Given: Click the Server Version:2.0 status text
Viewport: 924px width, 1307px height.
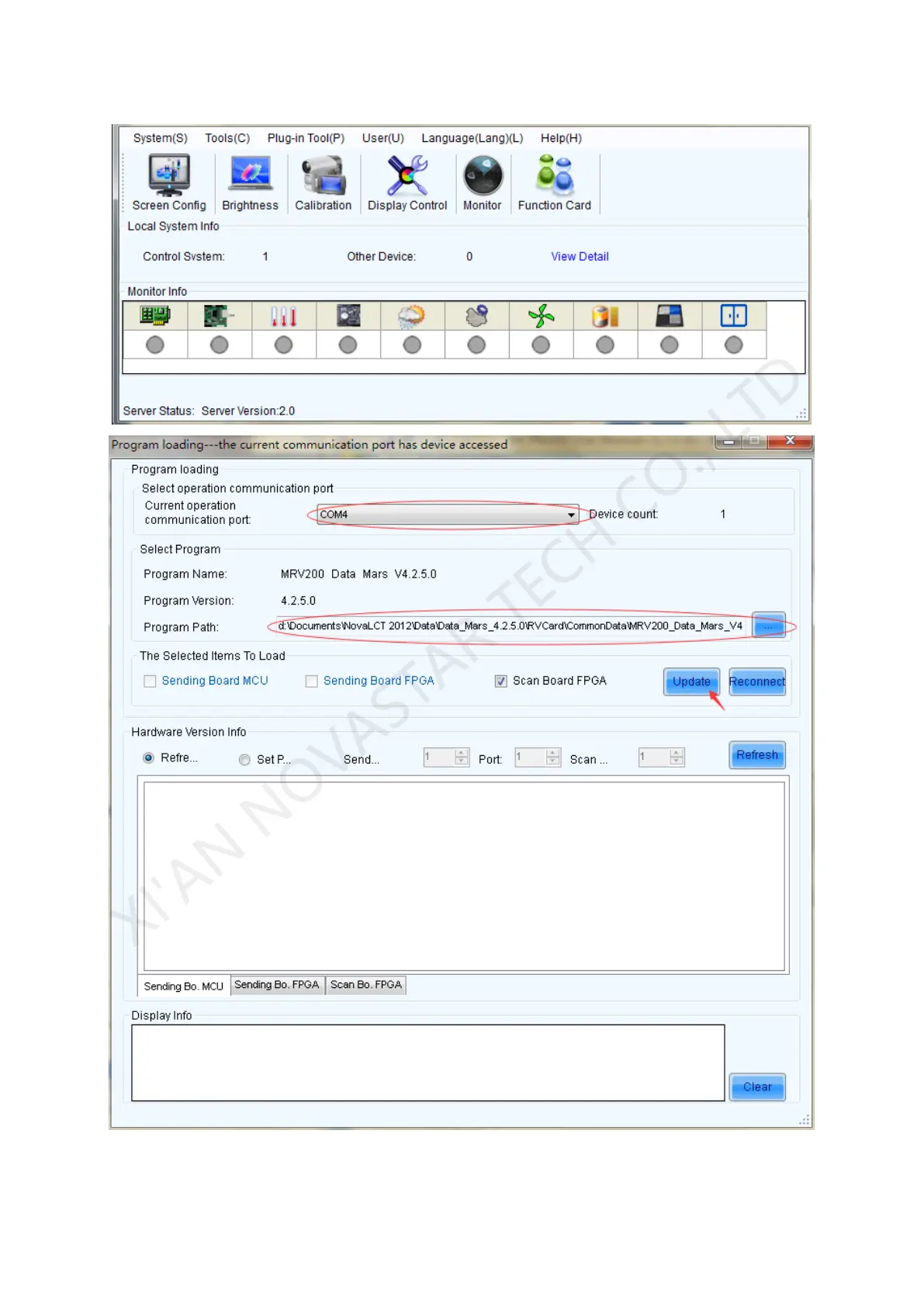Looking at the screenshot, I should point(248,411).
